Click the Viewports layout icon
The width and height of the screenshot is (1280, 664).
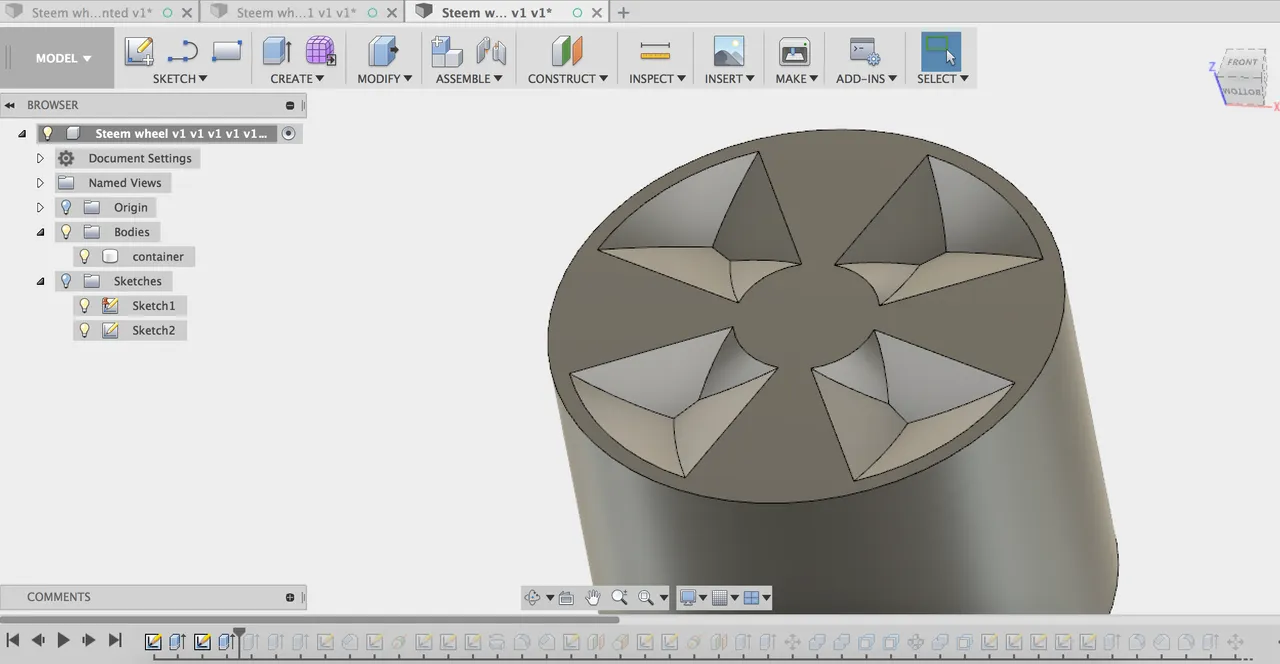[x=751, y=598]
